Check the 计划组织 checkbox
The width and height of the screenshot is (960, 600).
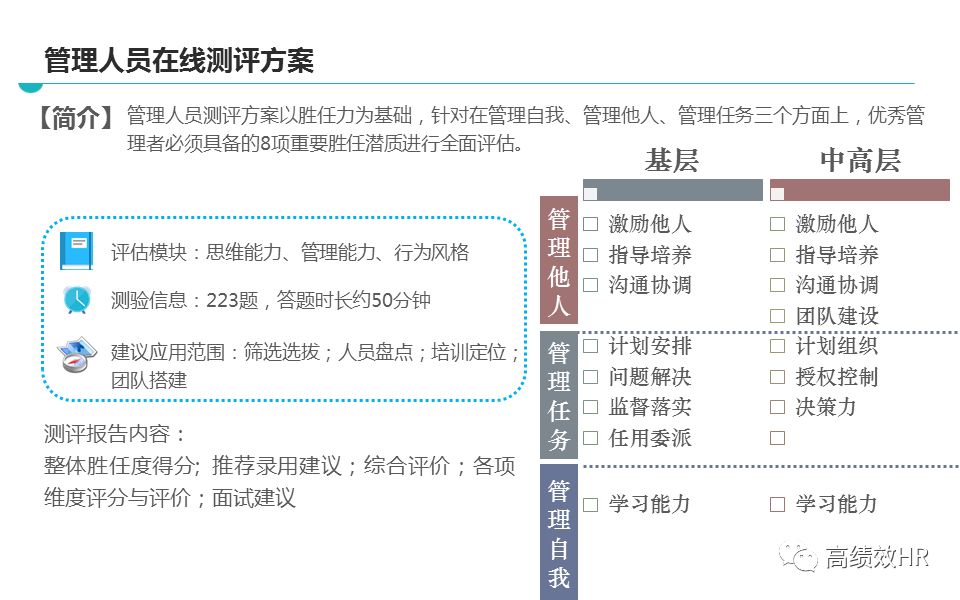point(778,346)
